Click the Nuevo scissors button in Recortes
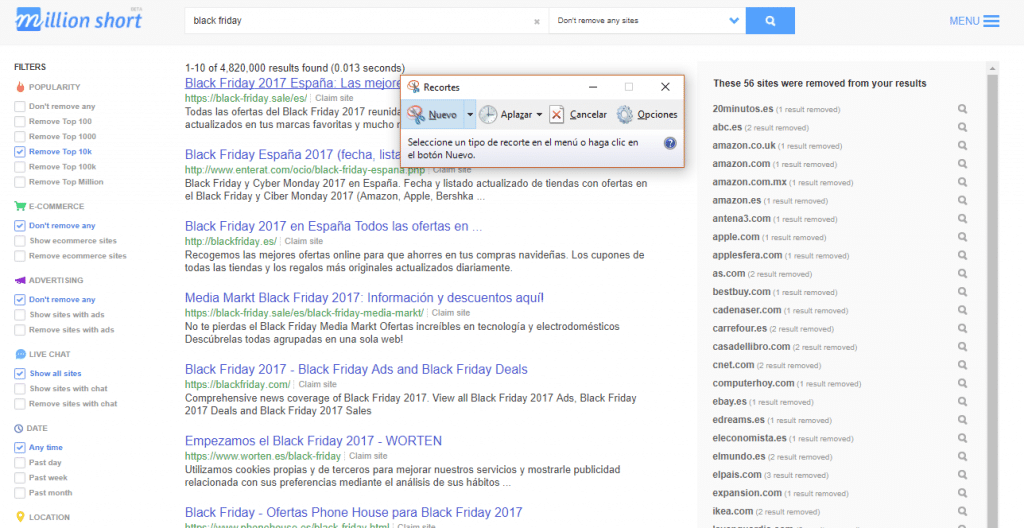This screenshot has height=528, width=1024. [x=432, y=114]
